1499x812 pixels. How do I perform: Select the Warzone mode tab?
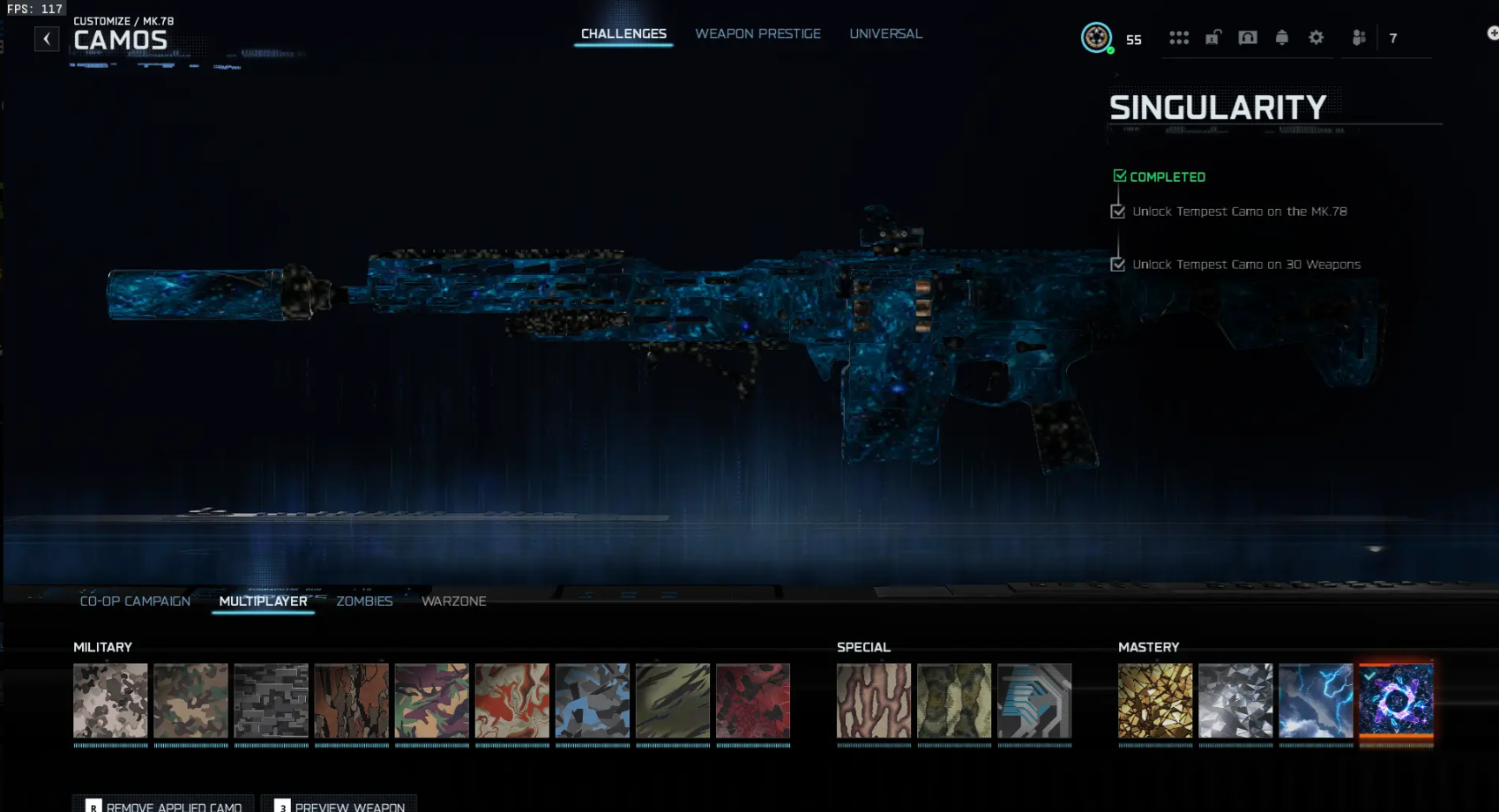(x=453, y=600)
